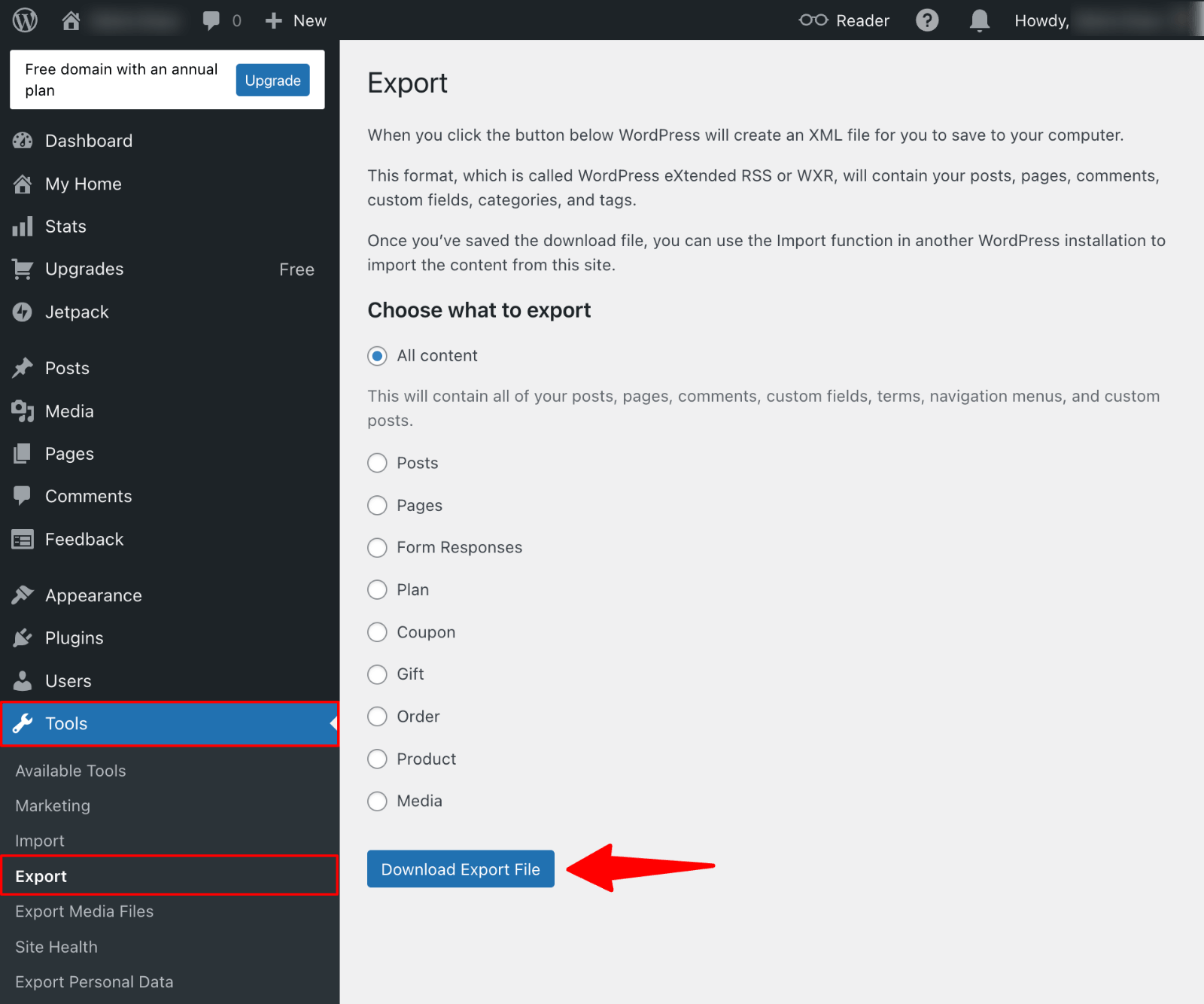This screenshot has height=1004, width=1204.
Task: Click the notification bell icon
Action: click(x=979, y=20)
